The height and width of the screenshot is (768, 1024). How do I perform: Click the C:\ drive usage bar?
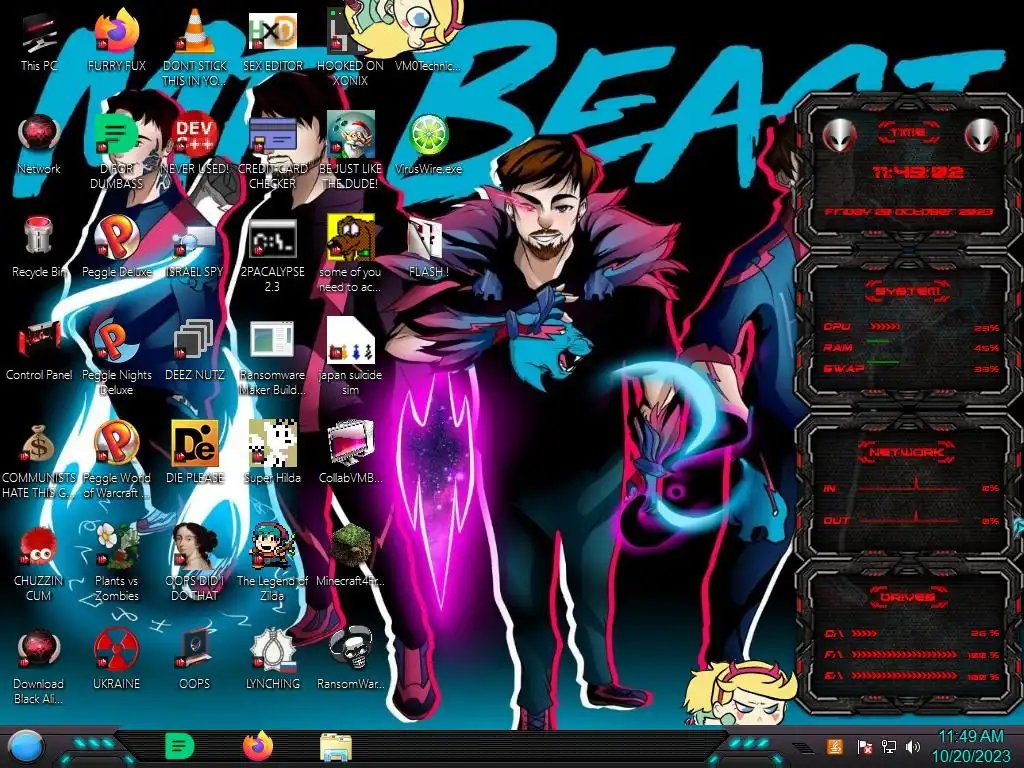coord(912,633)
